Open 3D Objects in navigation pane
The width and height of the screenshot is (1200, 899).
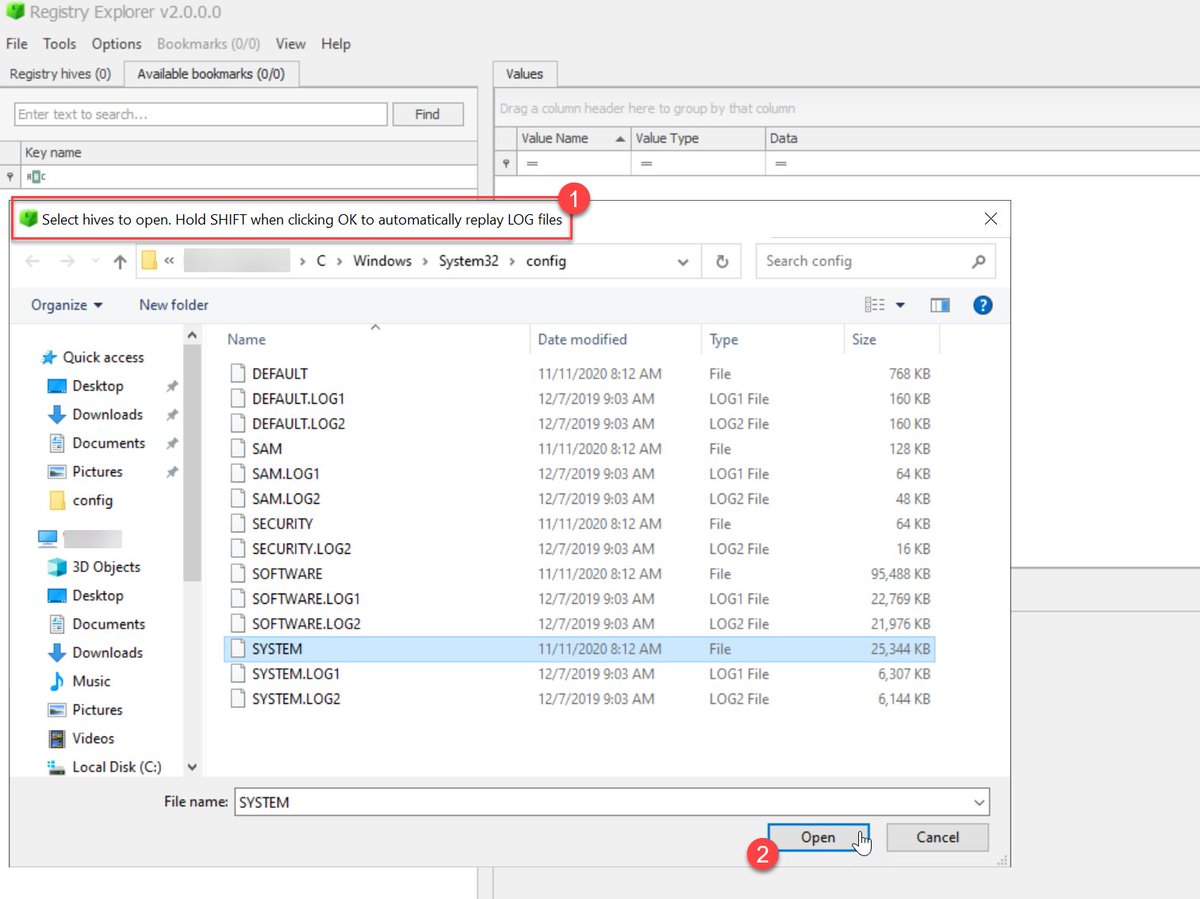click(x=106, y=567)
